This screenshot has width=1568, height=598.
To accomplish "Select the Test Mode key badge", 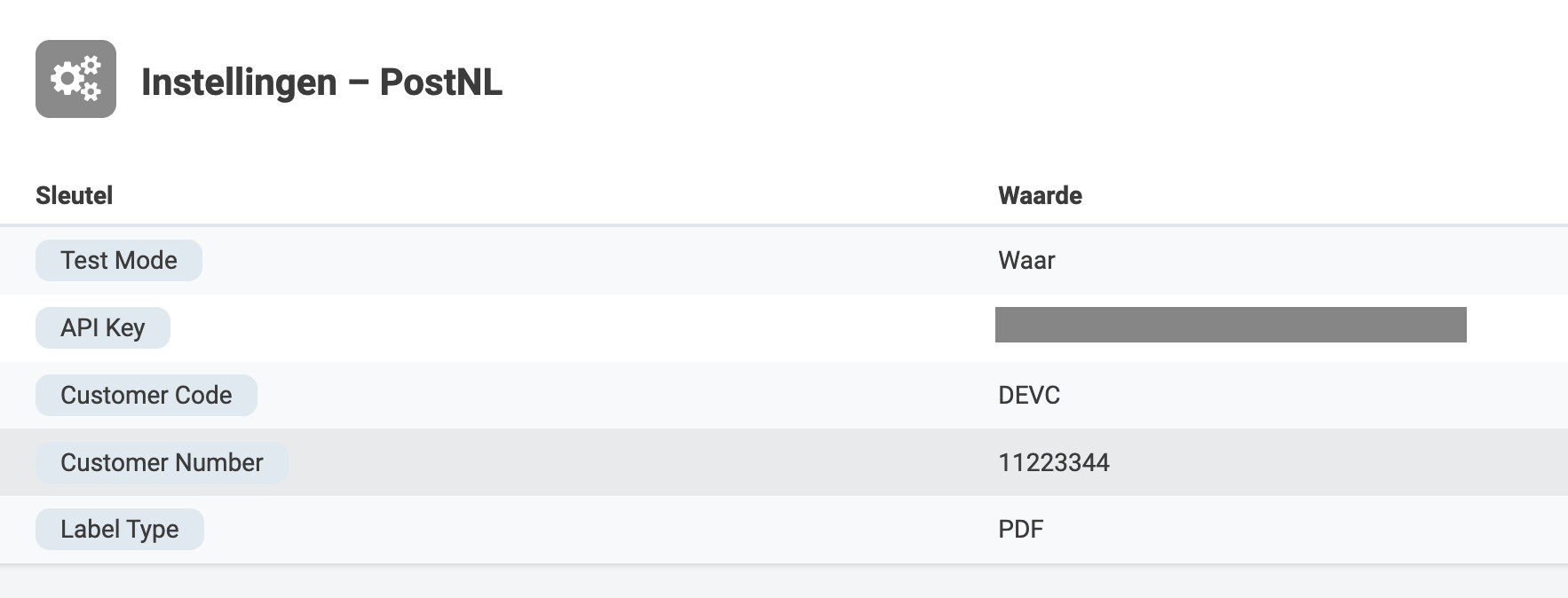I will (x=119, y=260).
